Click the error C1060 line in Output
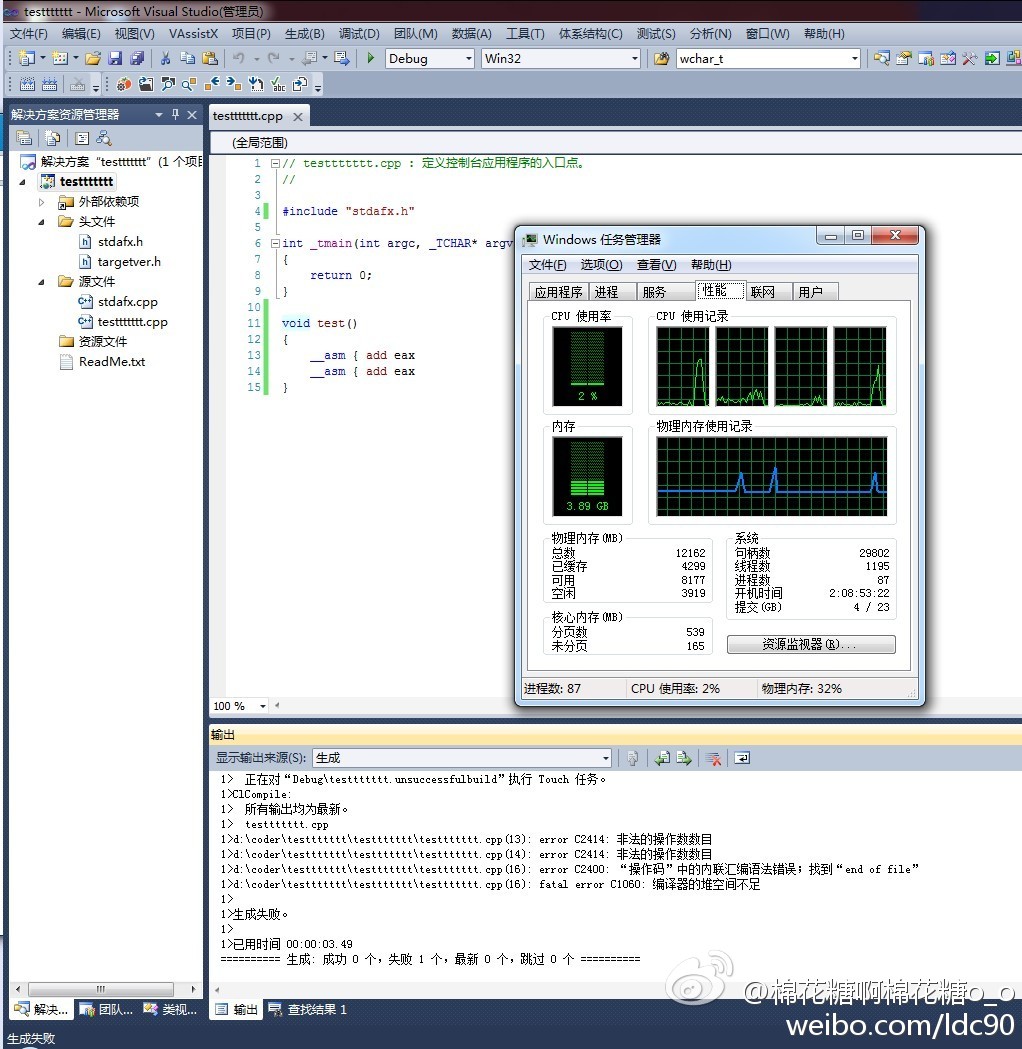Viewport: 1022px width, 1049px height. (490, 884)
